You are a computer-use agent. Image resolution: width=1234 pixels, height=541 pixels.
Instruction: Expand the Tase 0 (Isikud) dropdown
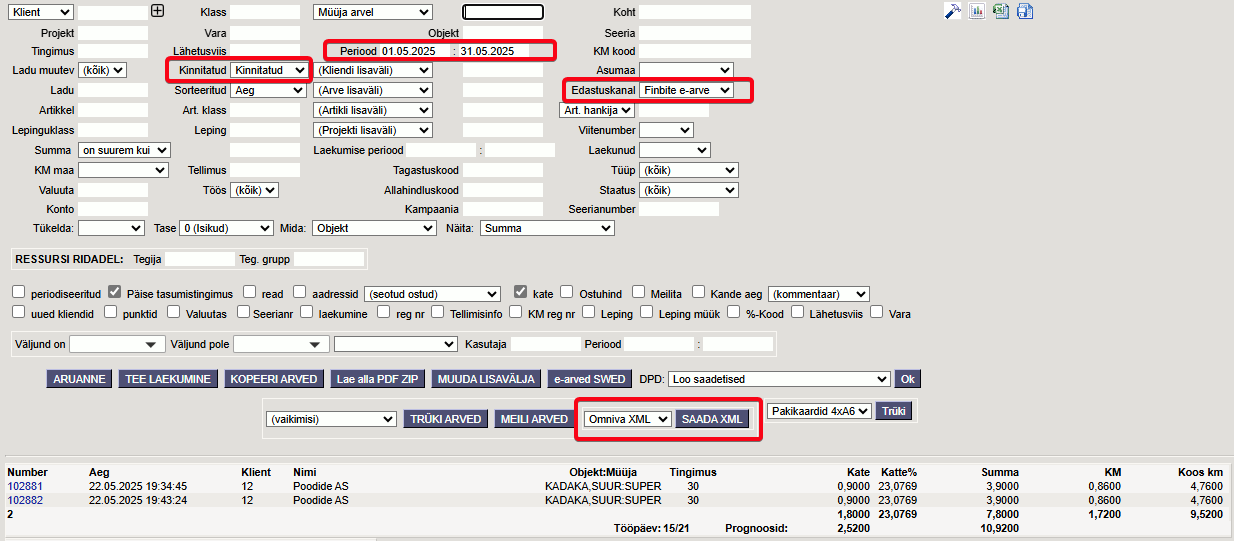tap(226, 228)
